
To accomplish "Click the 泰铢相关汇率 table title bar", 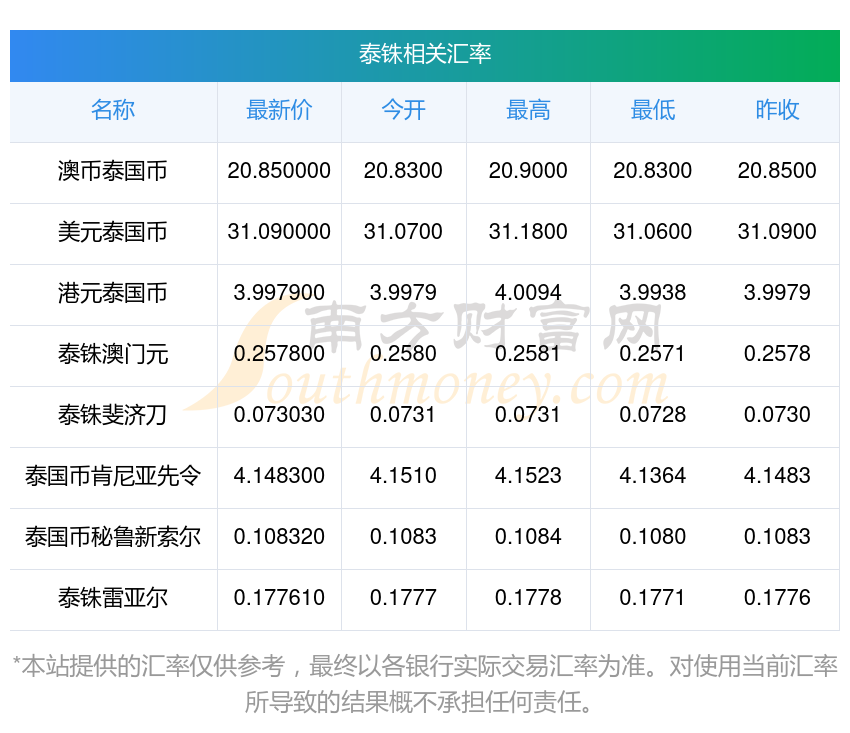I will click(425, 55).
